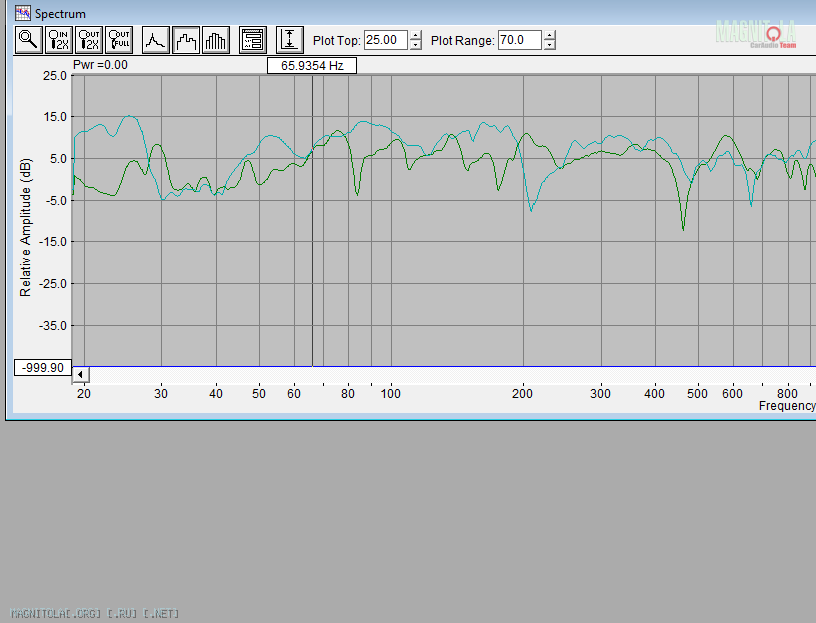Click the 100 frequency axis label

(391, 394)
